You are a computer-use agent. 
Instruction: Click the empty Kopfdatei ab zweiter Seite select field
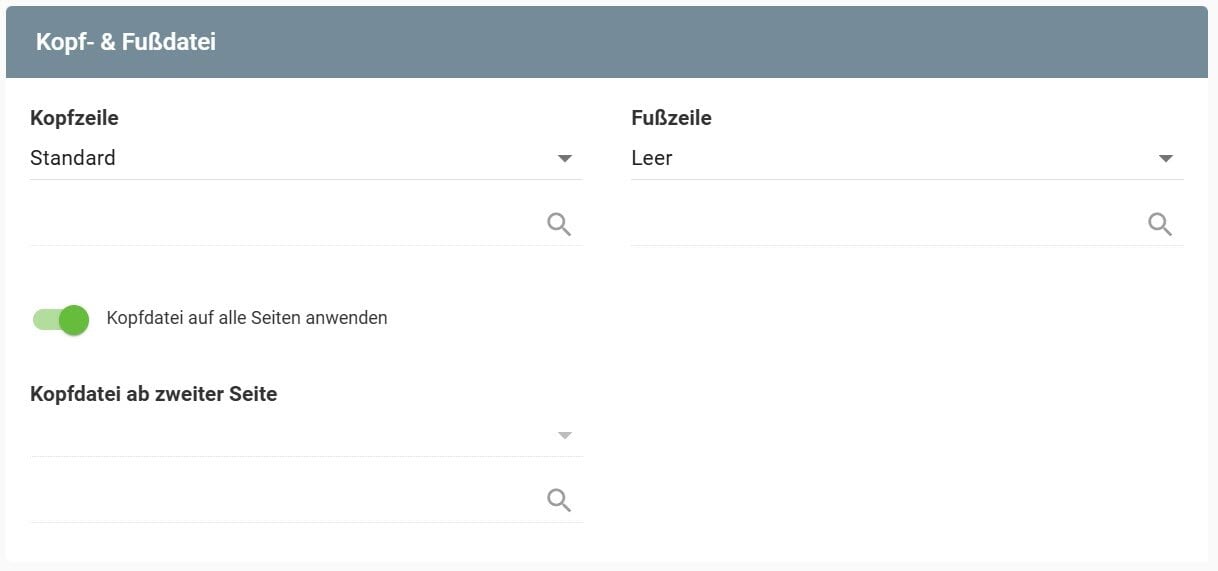290,435
